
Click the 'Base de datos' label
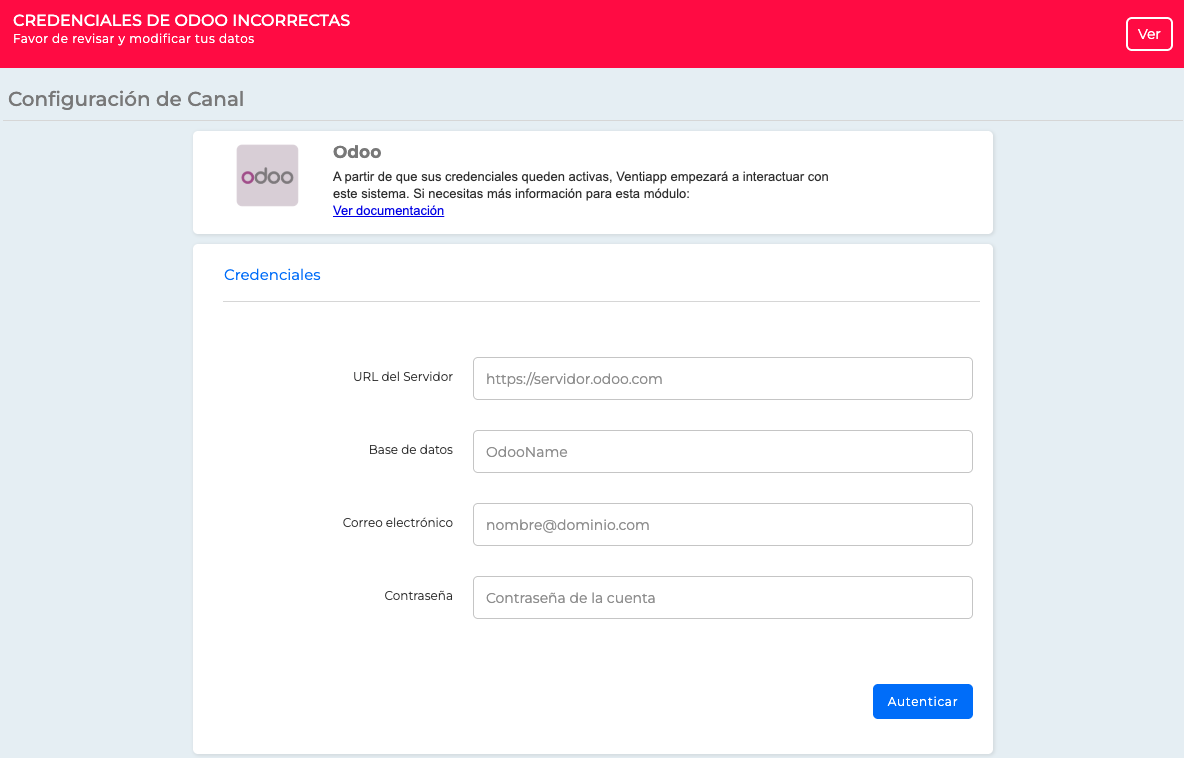click(x=411, y=450)
